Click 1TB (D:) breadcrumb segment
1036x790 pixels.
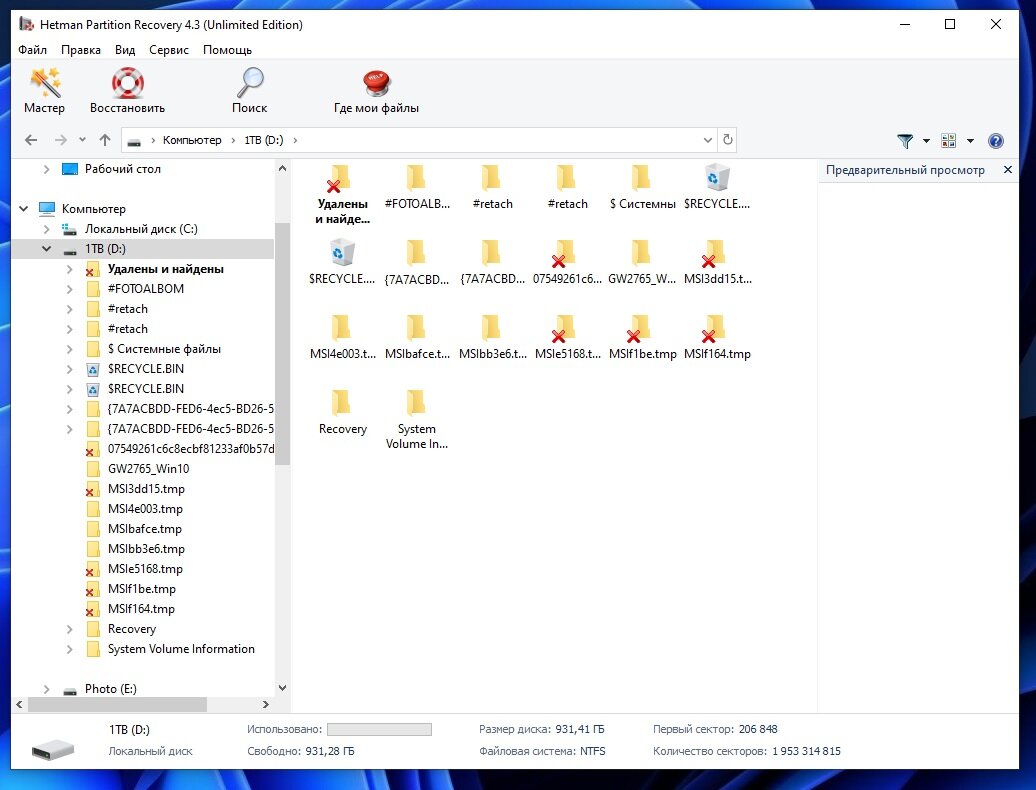click(x=264, y=140)
